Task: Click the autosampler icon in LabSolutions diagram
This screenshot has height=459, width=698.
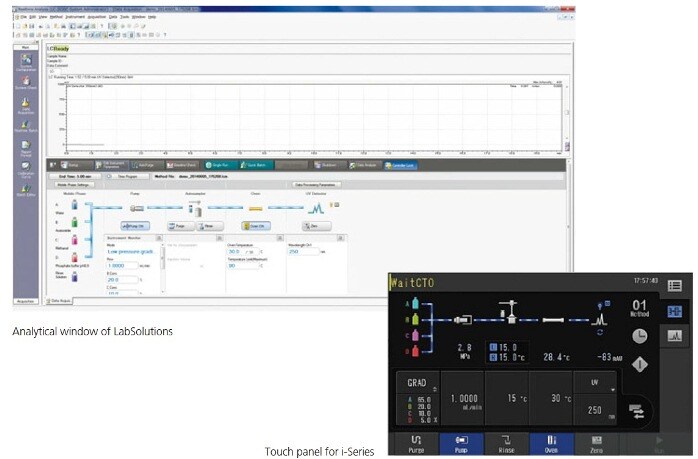Action: pos(195,207)
